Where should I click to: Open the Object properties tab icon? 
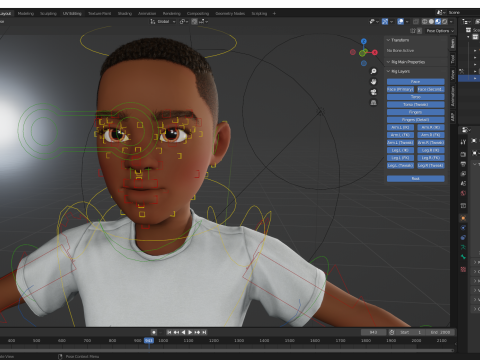[463, 218]
